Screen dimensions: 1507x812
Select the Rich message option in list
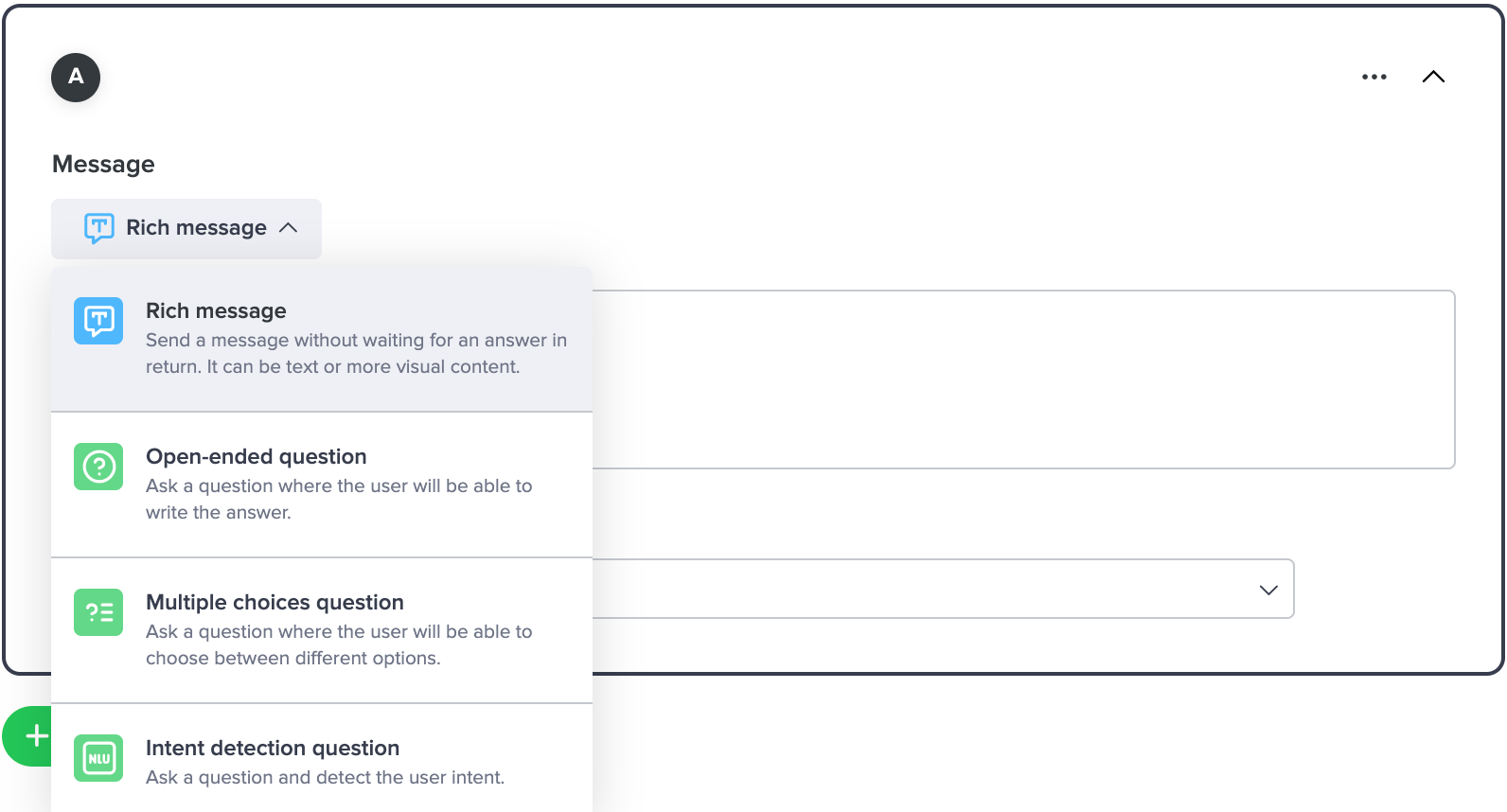[x=322, y=339]
